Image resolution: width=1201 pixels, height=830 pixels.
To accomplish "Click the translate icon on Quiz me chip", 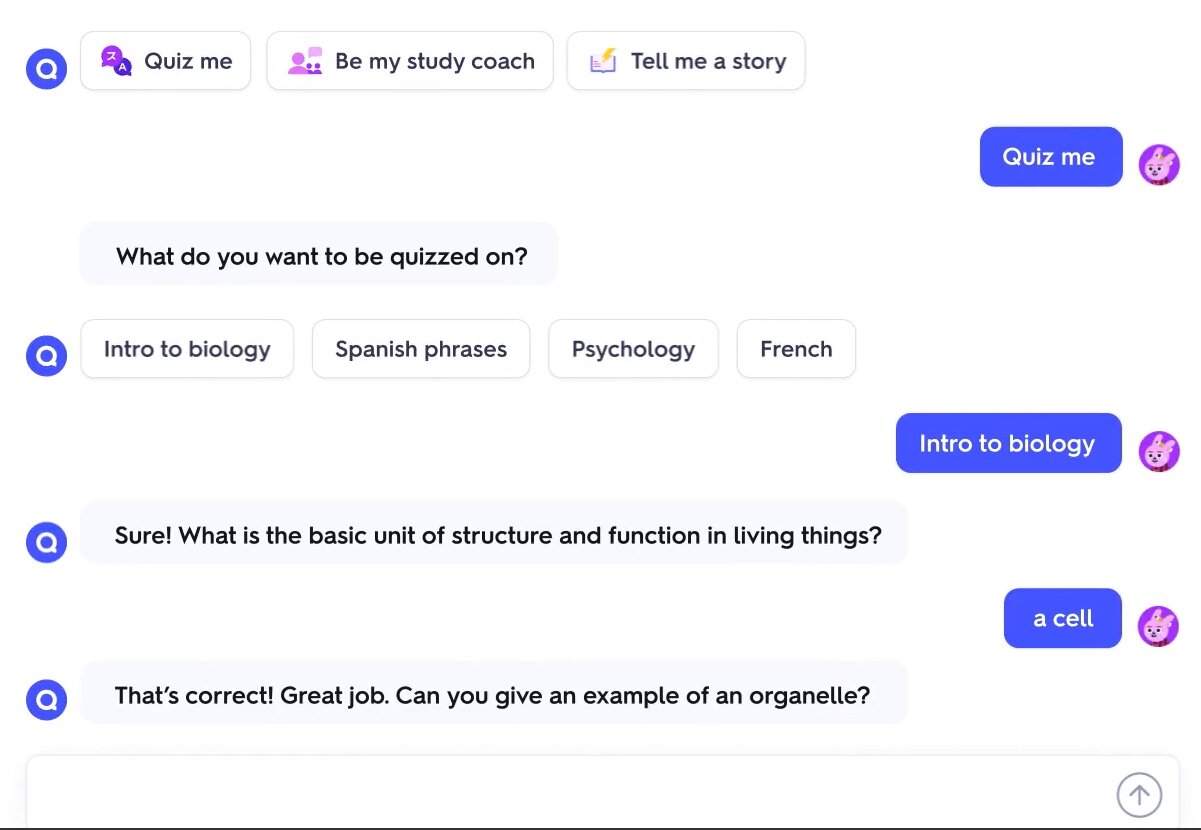I will 116,61.
